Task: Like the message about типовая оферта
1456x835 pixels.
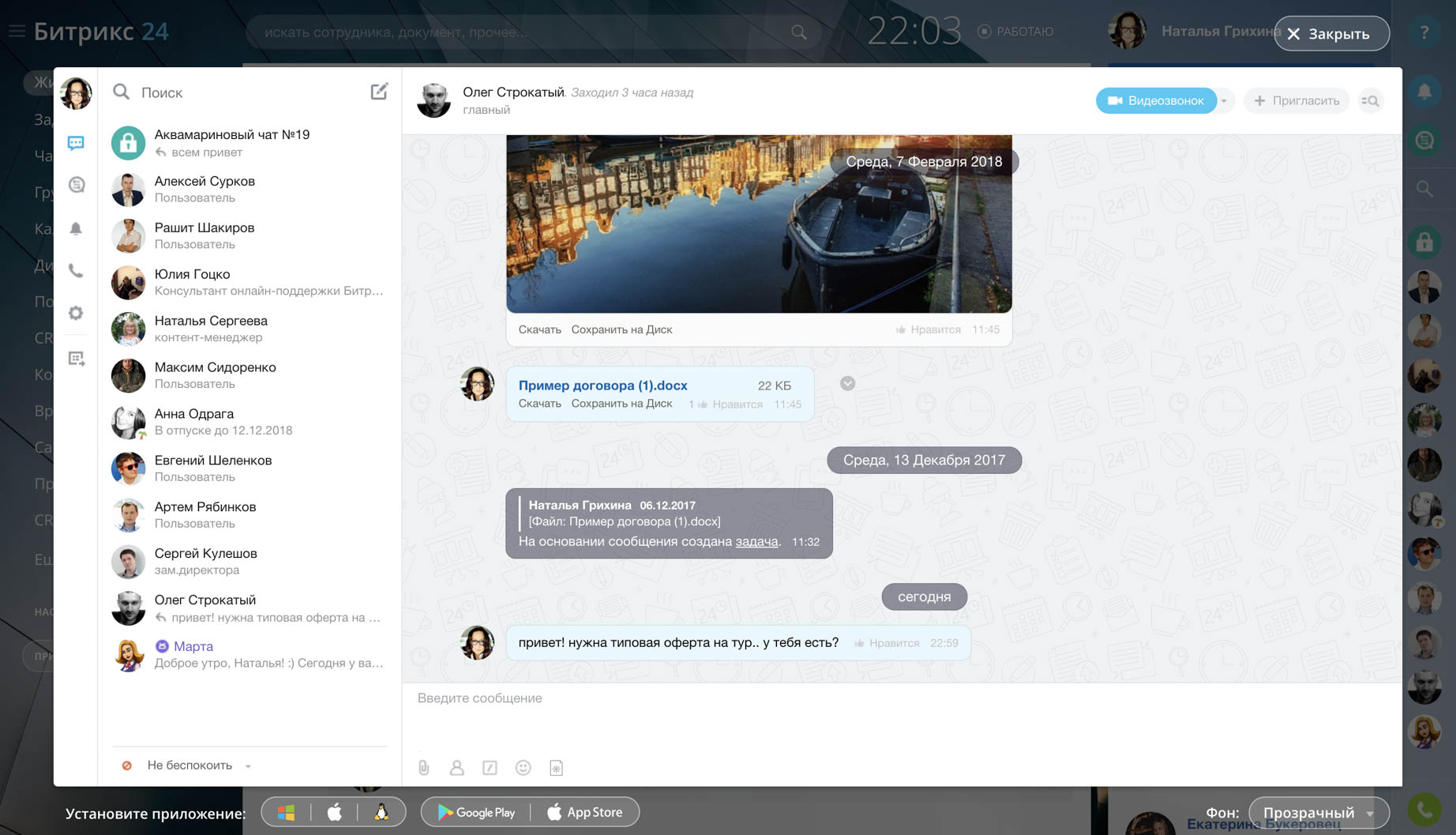Action: pyautogui.click(x=886, y=643)
